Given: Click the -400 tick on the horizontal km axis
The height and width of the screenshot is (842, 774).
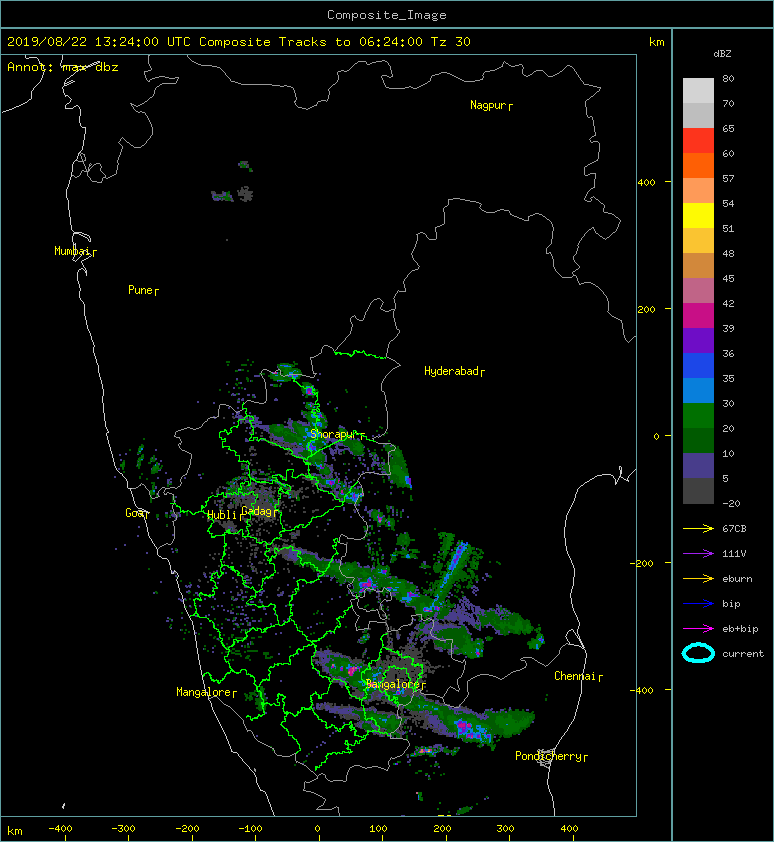Looking at the screenshot, I should click(x=60, y=829).
